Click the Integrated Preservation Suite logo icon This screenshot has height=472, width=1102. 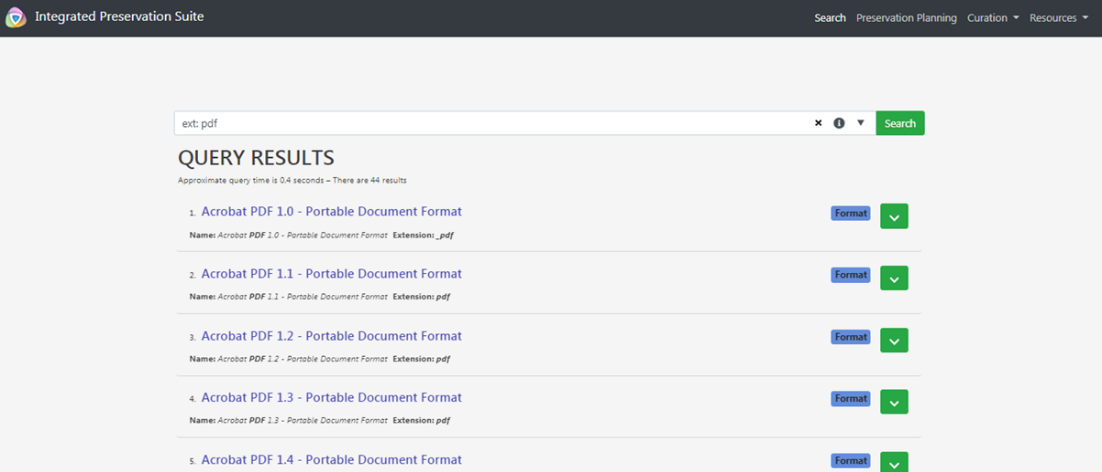click(15, 18)
